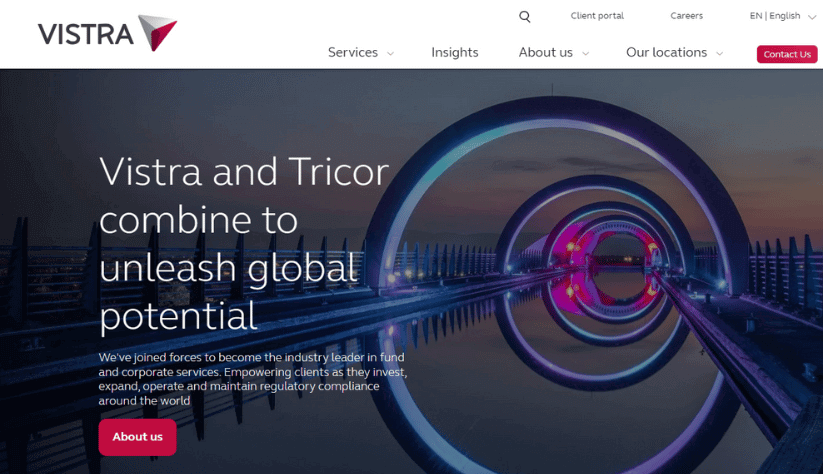The height and width of the screenshot is (474, 823).
Task: Open the Client portal link
Action: 597,16
